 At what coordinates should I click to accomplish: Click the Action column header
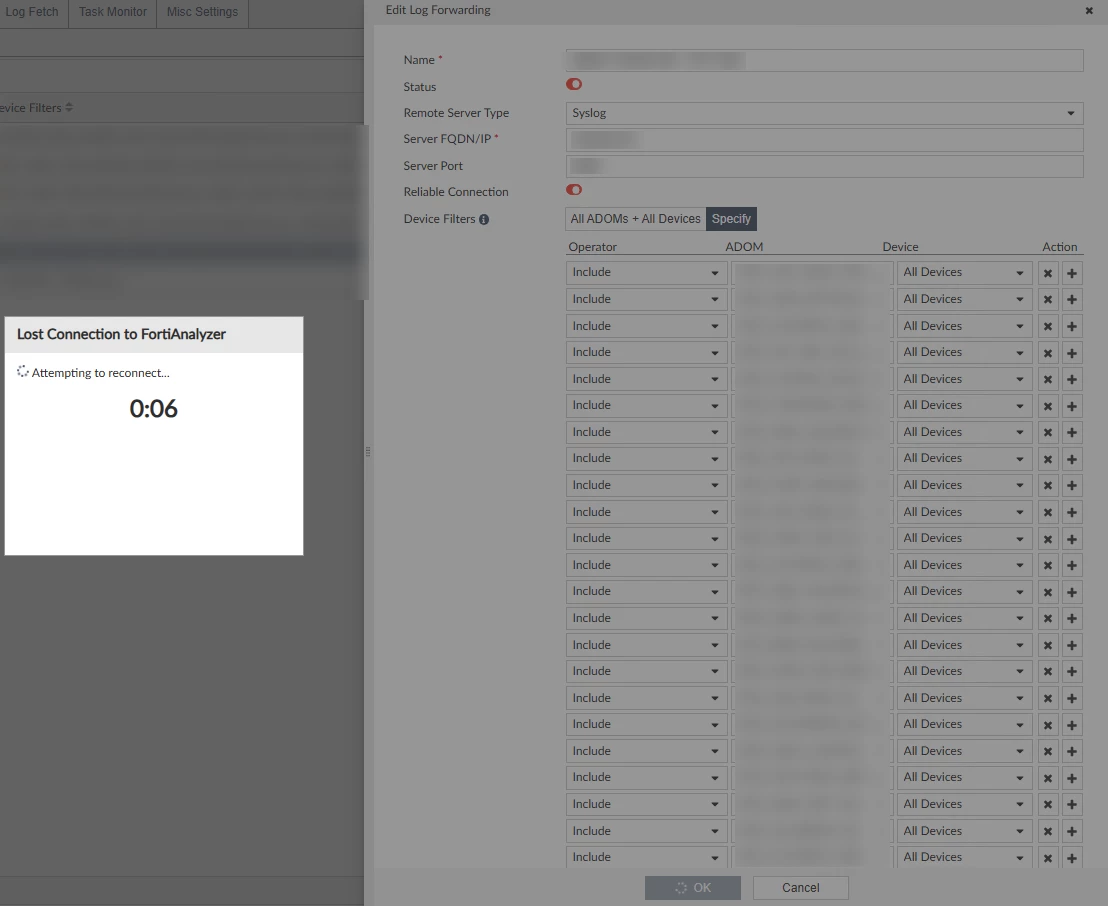pyautogui.click(x=1059, y=247)
